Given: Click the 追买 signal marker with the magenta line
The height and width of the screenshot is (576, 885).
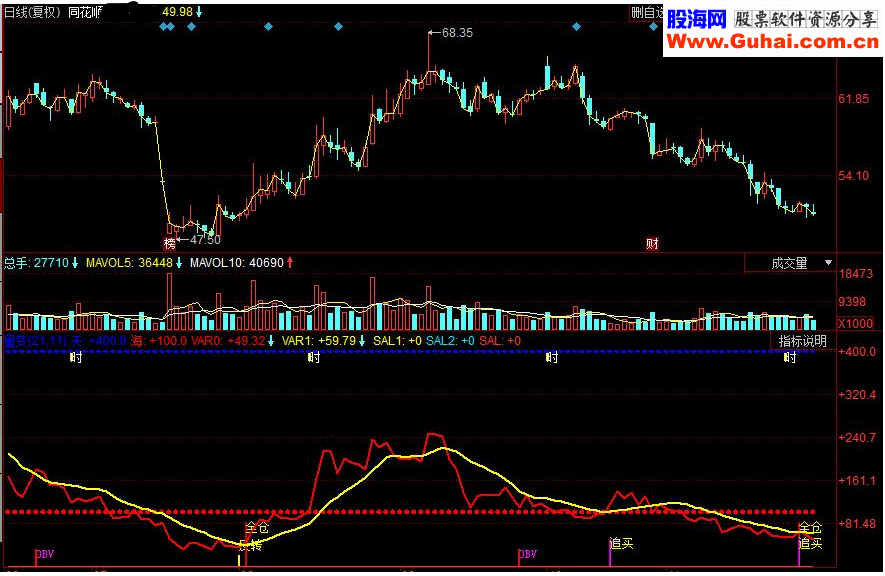Looking at the screenshot, I should coord(621,544).
